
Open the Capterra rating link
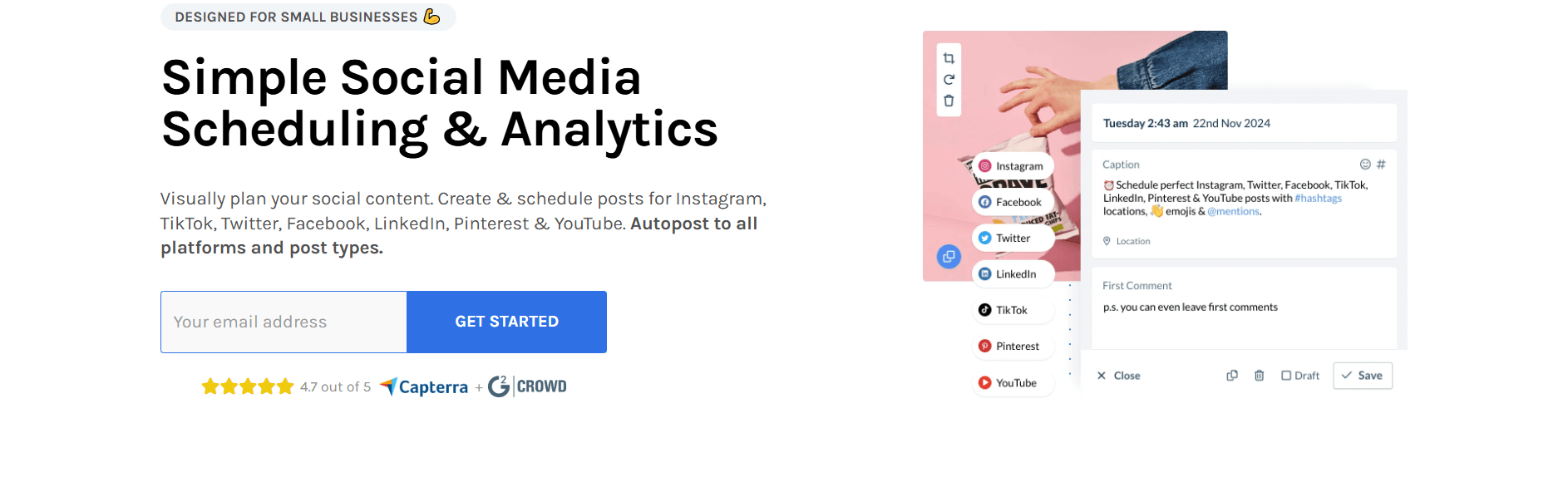(424, 387)
